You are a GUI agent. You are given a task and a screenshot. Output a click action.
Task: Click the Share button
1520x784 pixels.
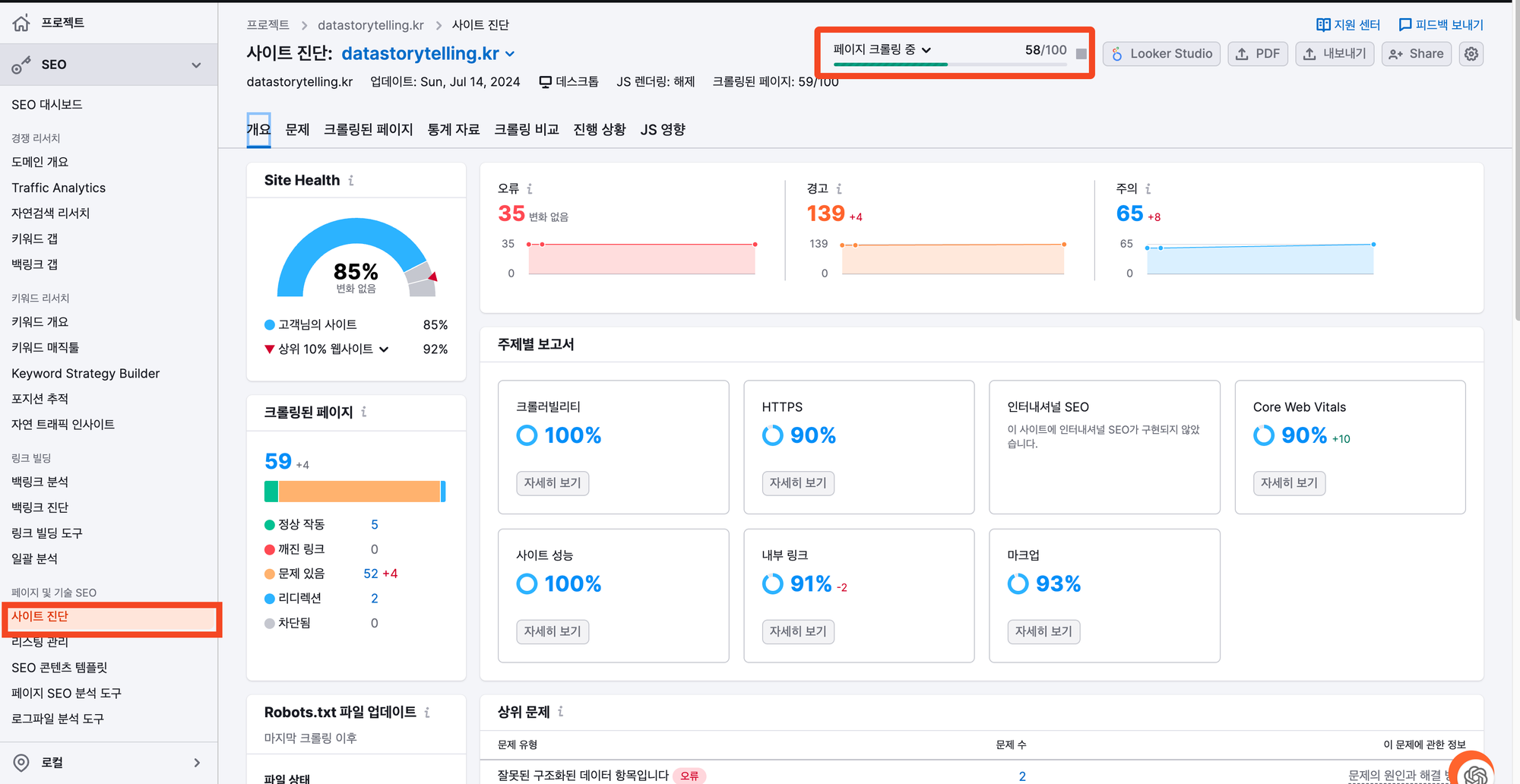pos(1417,54)
